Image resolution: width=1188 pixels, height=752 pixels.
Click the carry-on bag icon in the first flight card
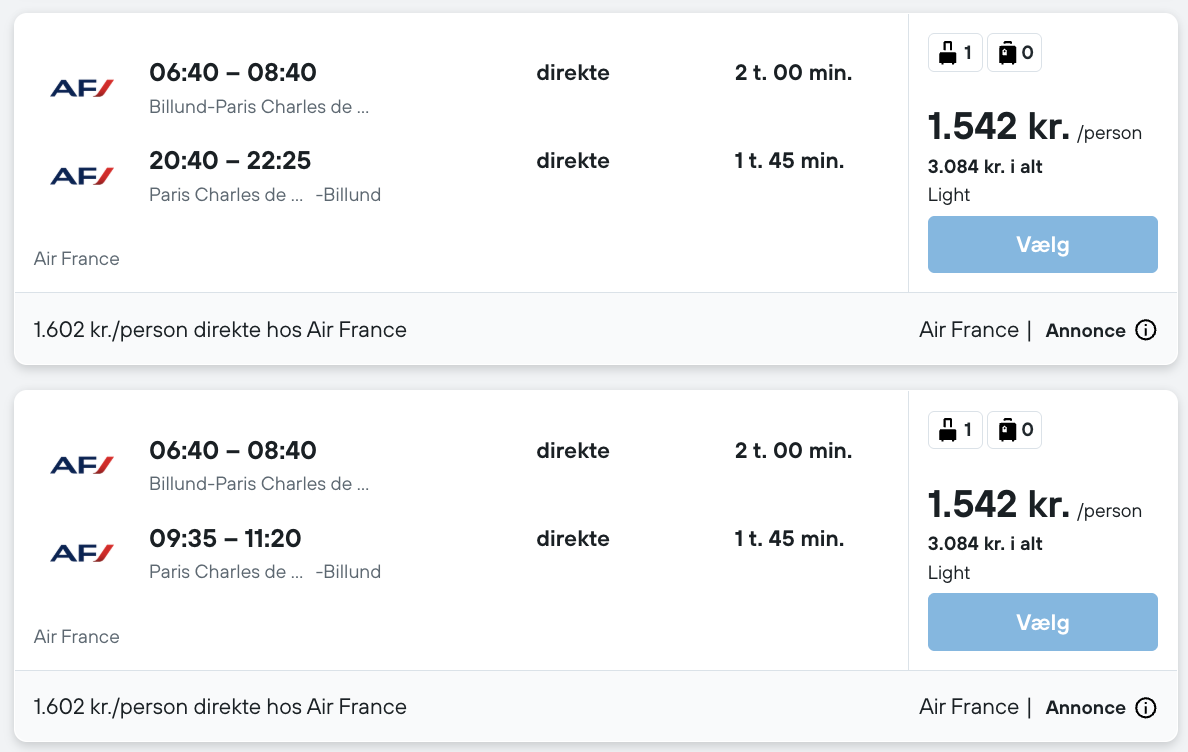click(x=946, y=53)
